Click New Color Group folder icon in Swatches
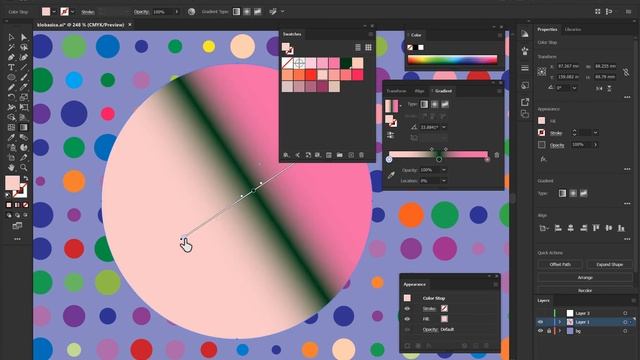 [x=340, y=155]
